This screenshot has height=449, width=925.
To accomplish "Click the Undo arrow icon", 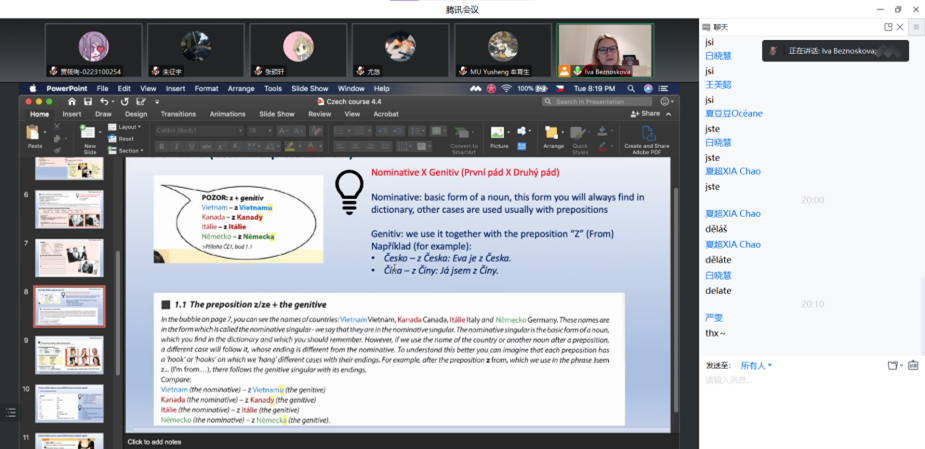I will (104, 101).
